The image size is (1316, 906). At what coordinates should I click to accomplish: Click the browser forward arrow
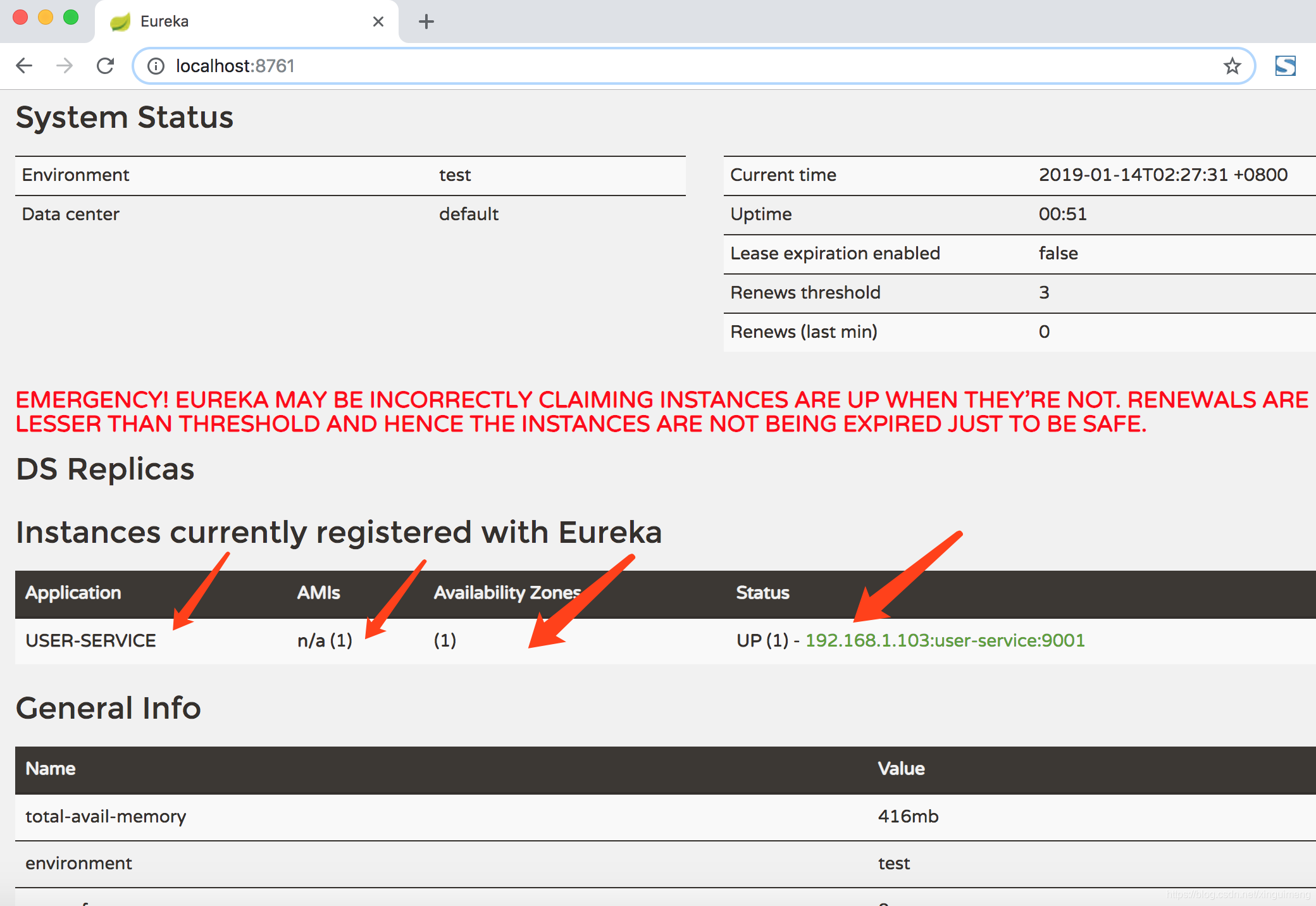tap(65, 66)
